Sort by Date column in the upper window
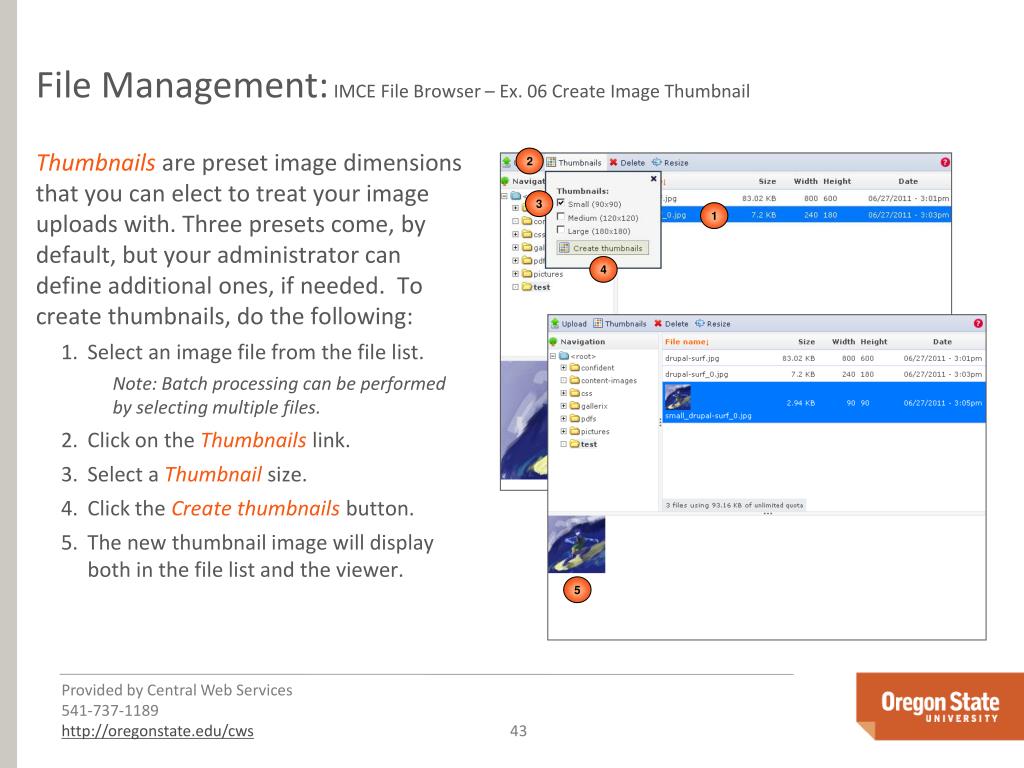The image size is (1024, 768). tap(908, 181)
